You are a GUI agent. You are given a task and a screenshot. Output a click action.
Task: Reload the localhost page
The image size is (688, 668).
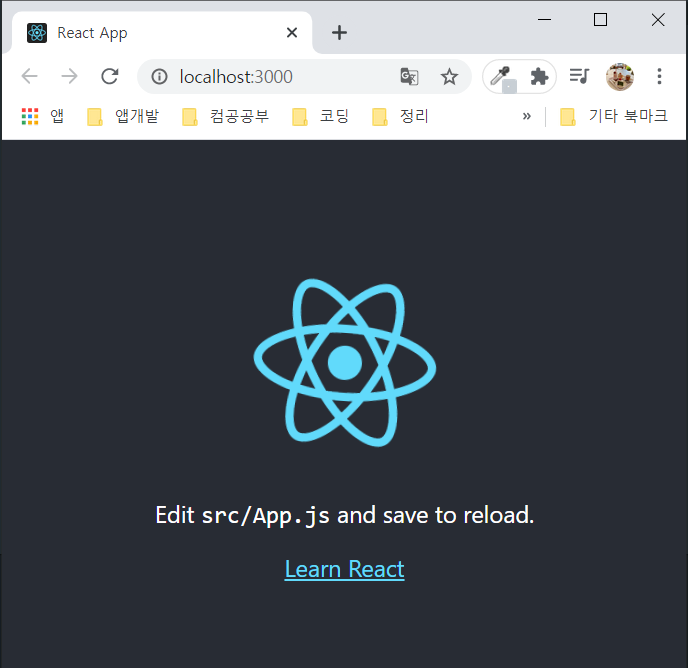point(110,76)
